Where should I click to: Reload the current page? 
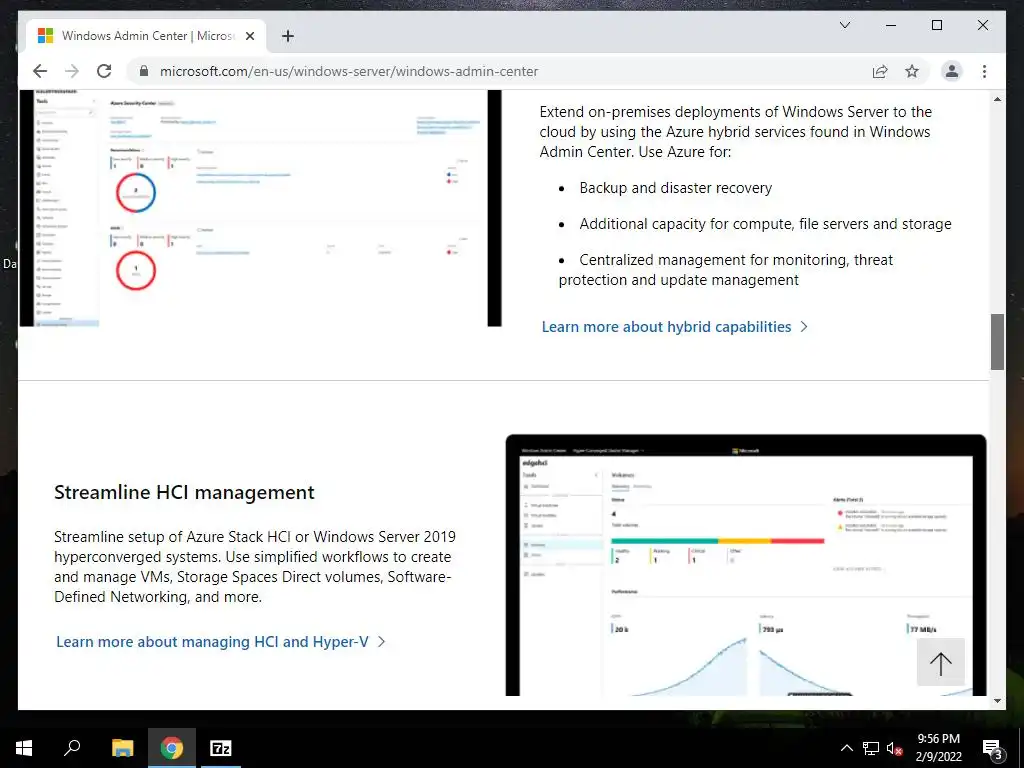pyautogui.click(x=104, y=71)
